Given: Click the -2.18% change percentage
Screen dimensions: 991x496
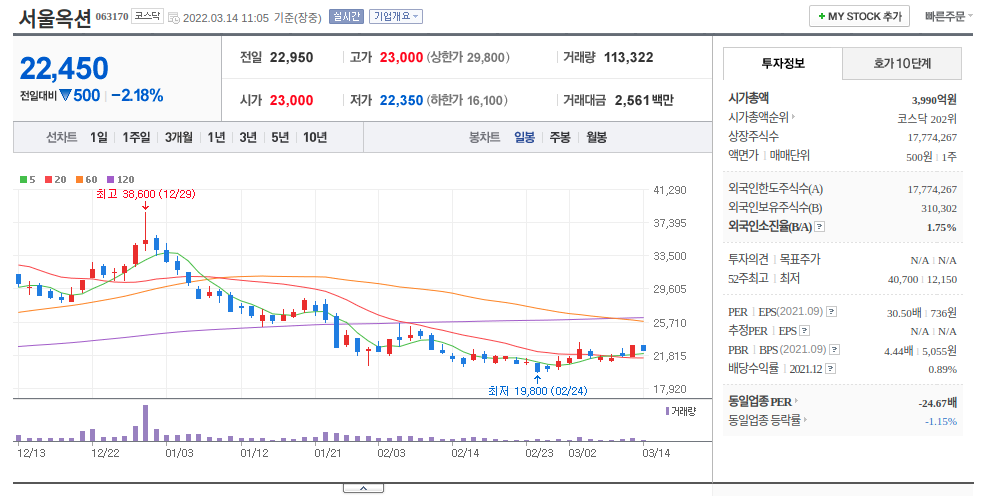Looking at the screenshot, I should point(137,95).
